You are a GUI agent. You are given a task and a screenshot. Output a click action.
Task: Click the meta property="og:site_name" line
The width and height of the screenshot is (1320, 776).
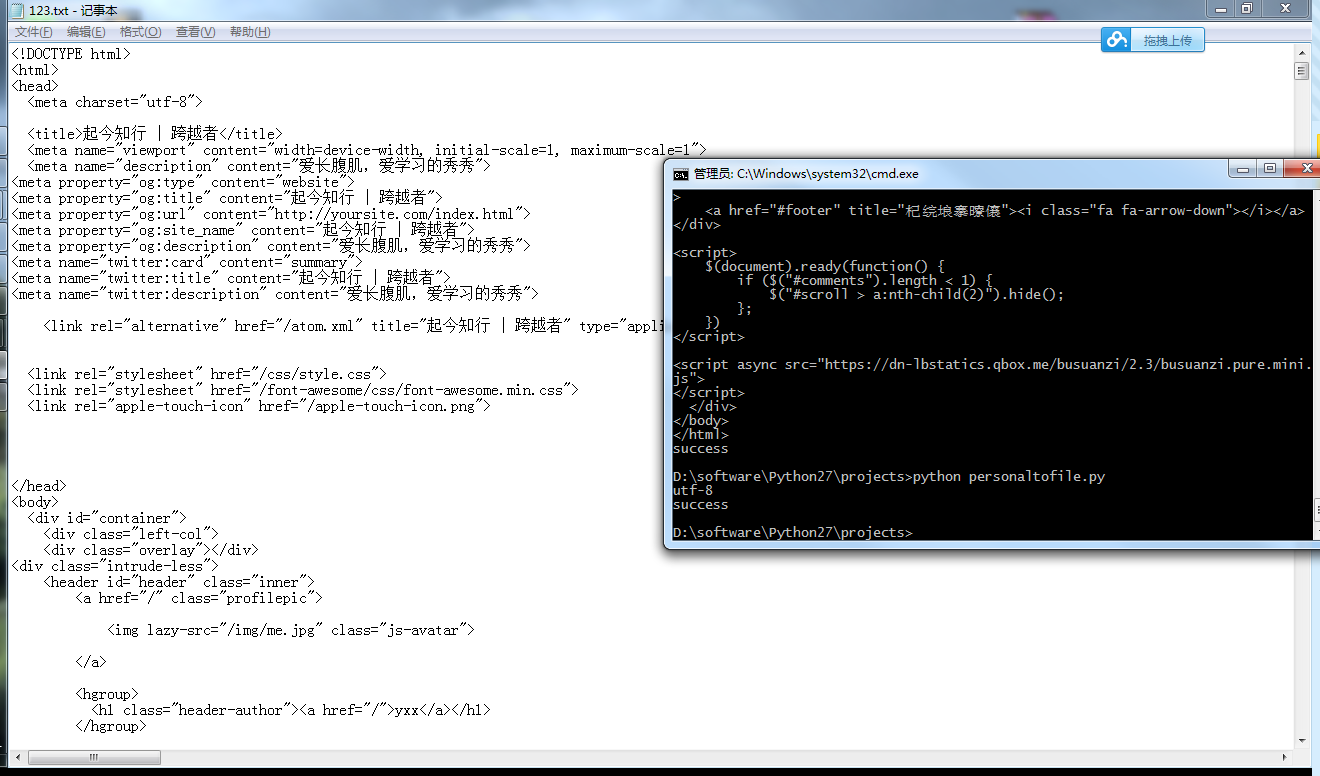point(243,230)
